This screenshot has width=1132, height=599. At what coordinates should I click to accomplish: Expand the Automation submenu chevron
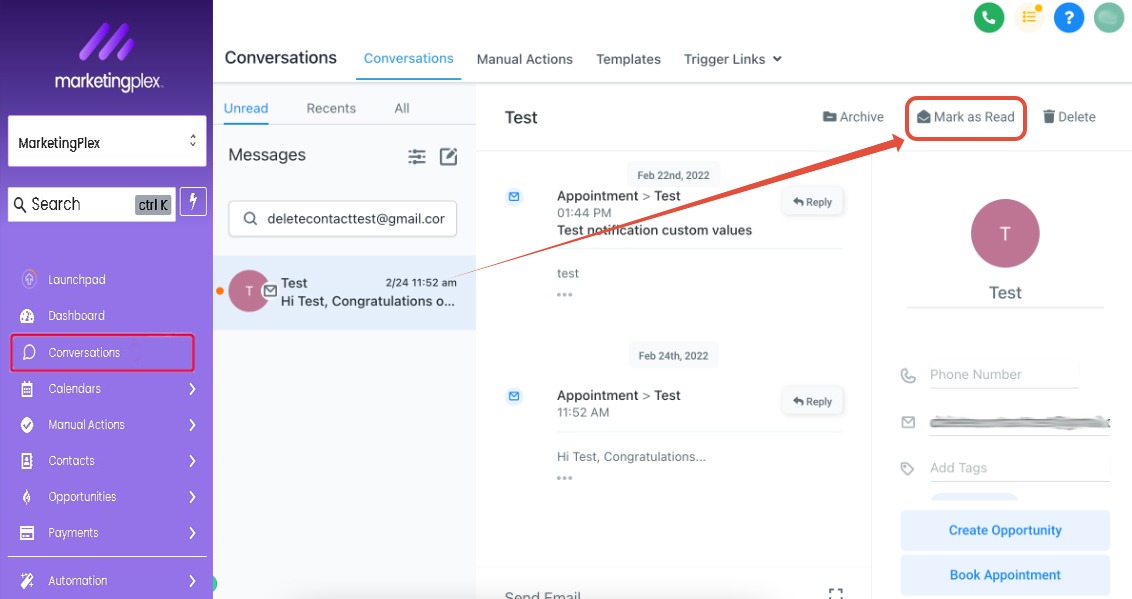192,580
